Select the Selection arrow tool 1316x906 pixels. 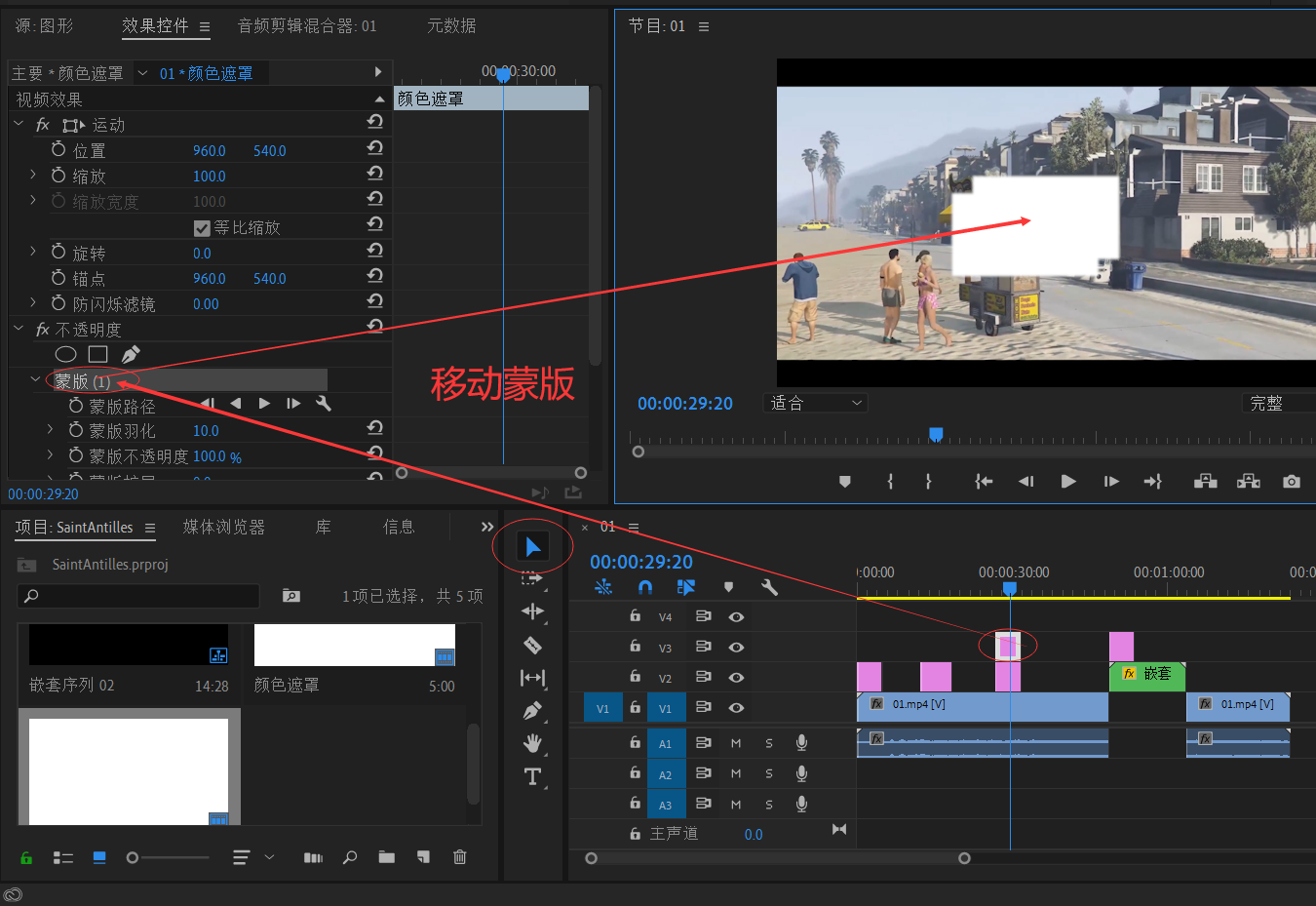(532, 547)
